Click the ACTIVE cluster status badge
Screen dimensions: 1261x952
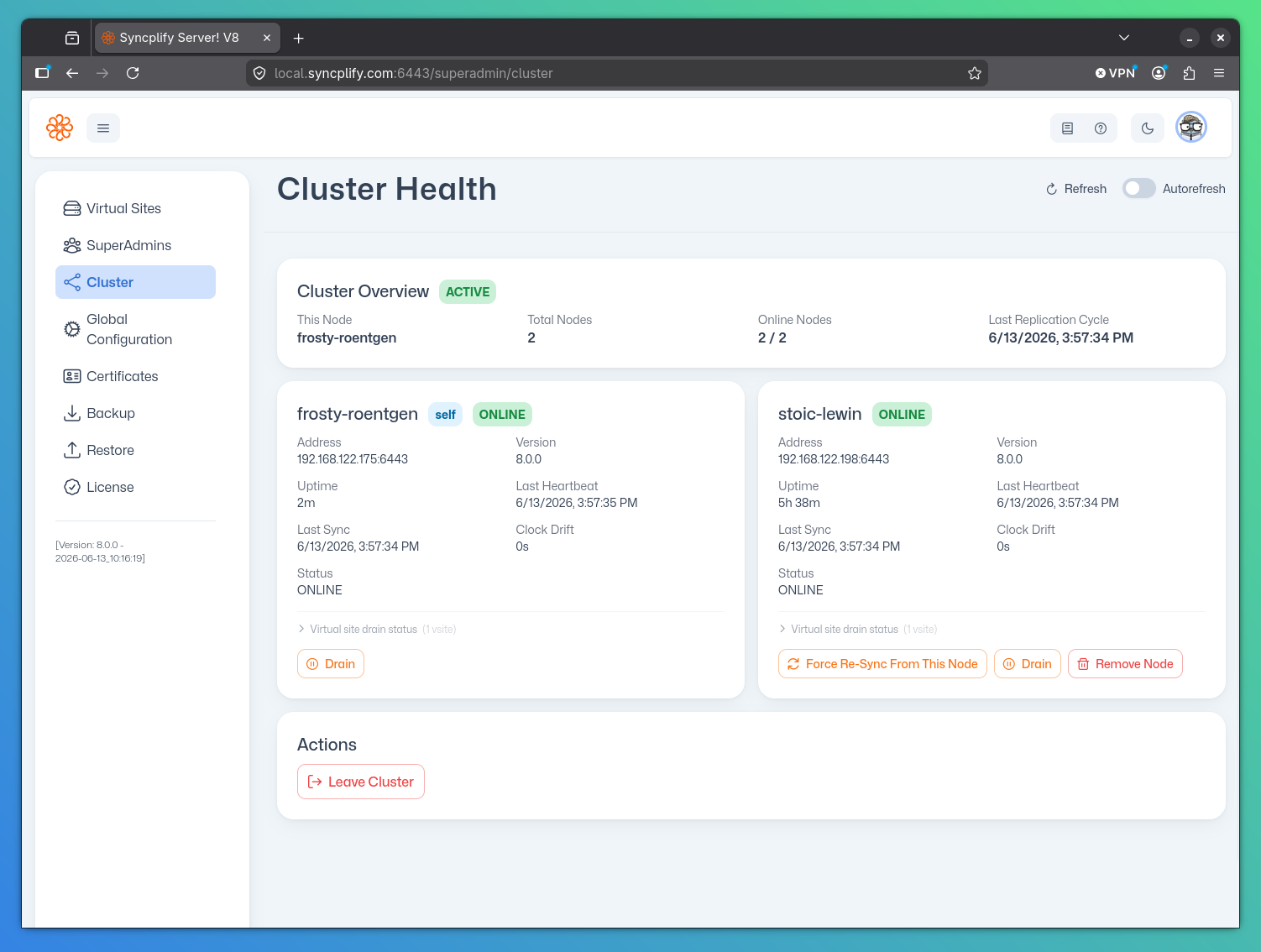[x=468, y=292]
